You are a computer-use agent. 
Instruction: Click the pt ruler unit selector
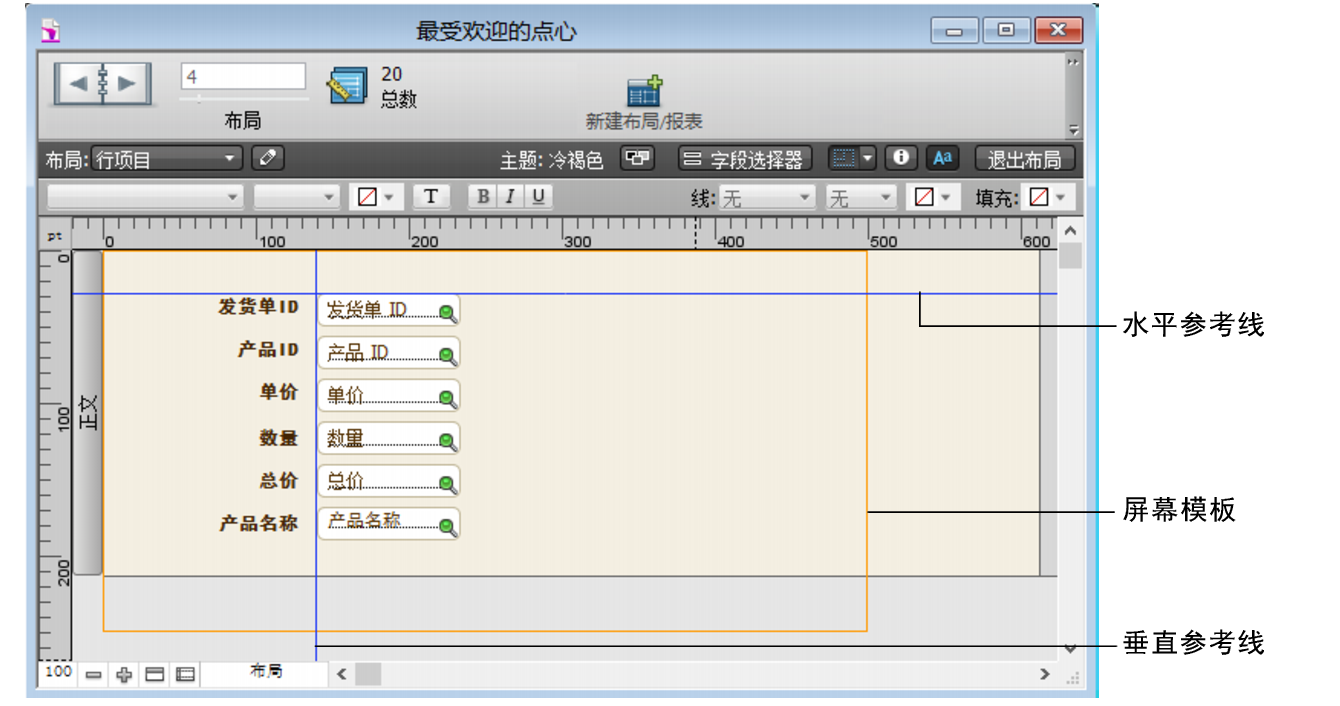click(55, 237)
